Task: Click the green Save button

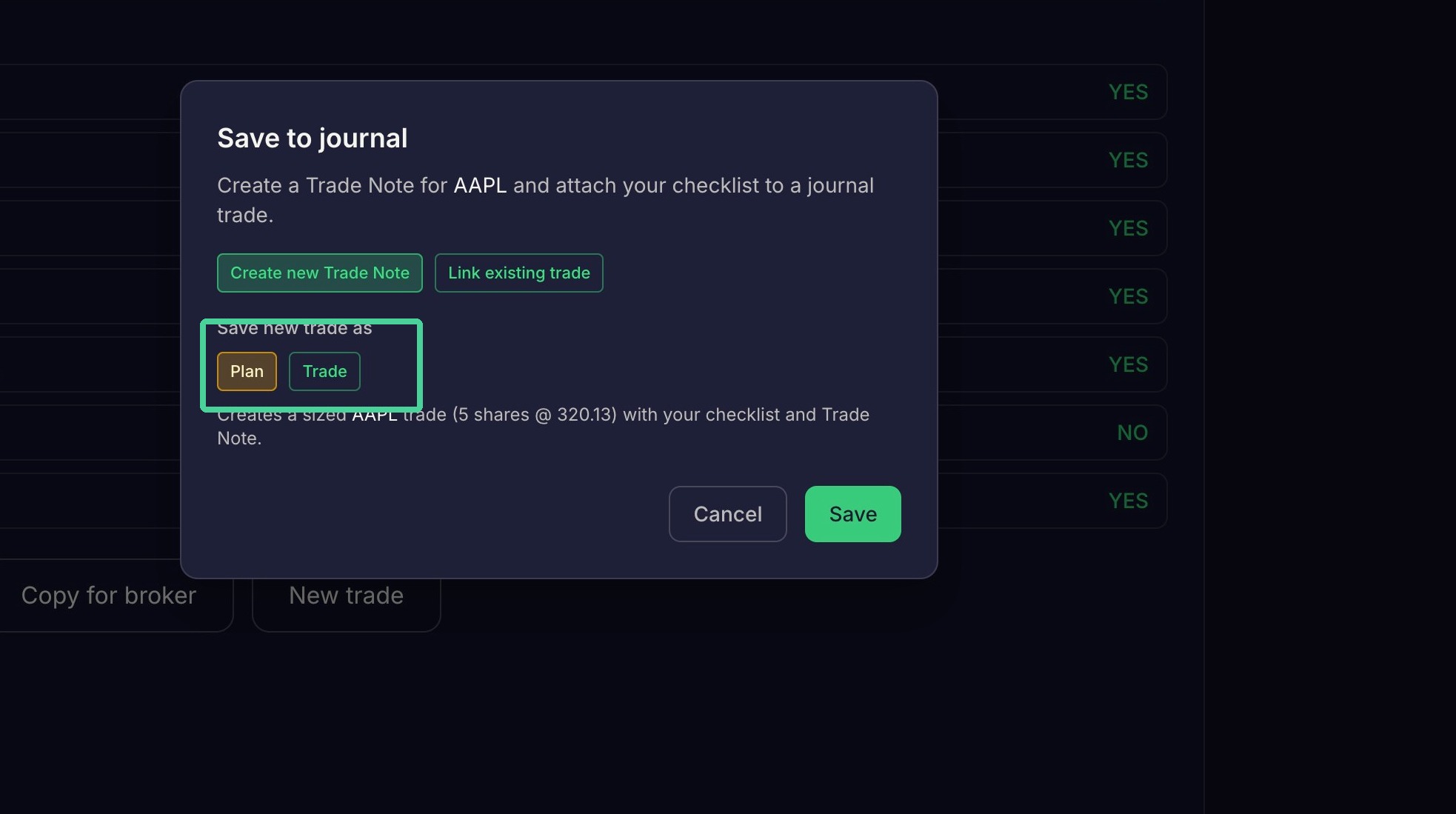Action: (852, 514)
